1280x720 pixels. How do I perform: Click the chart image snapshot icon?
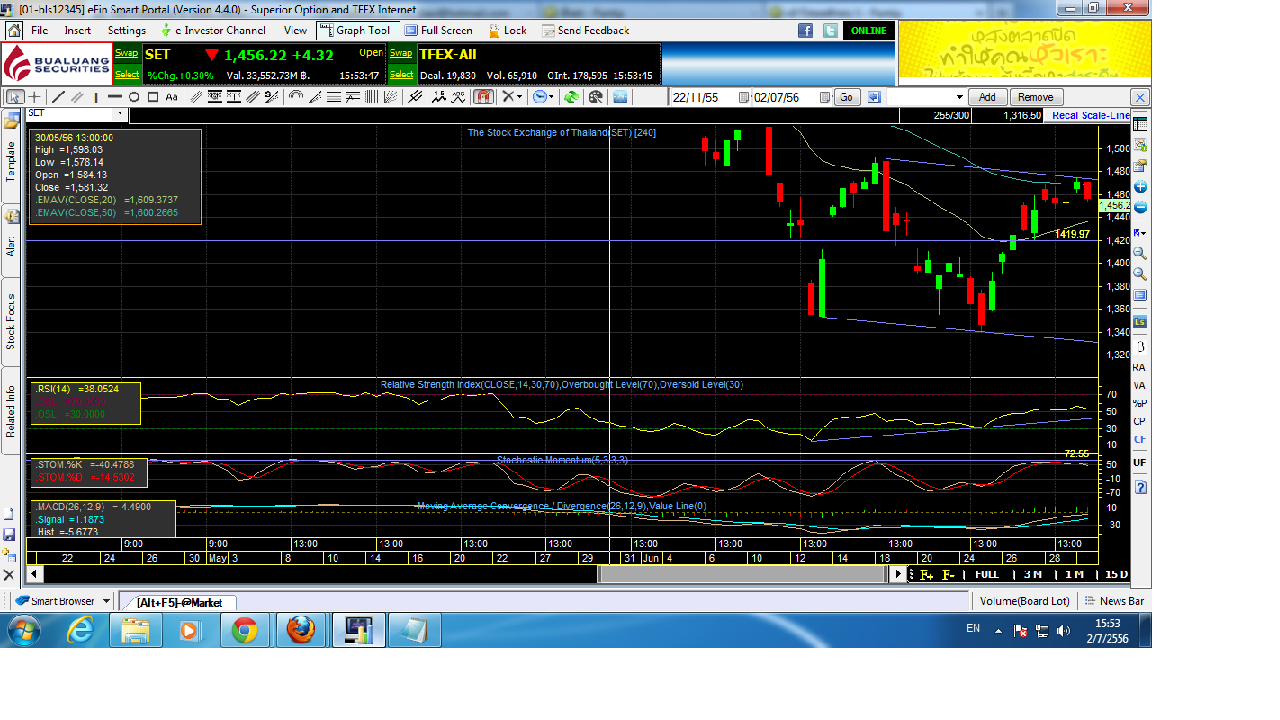(x=621, y=97)
